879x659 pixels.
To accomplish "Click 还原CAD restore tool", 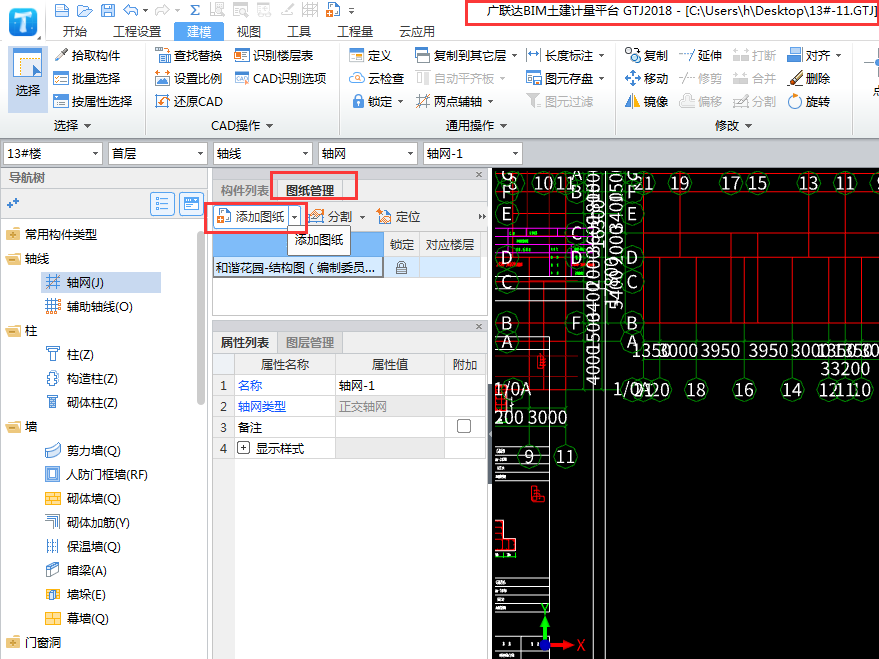I will tap(188, 101).
